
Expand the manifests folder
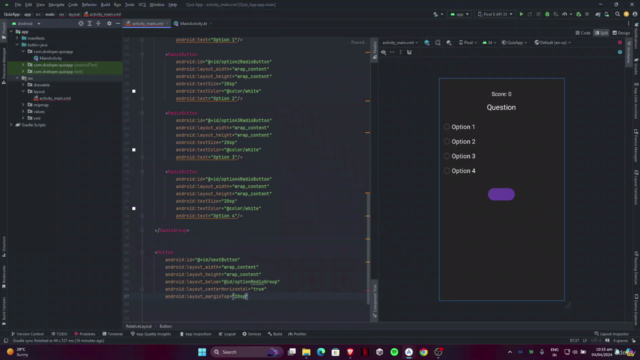click(x=18, y=38)
